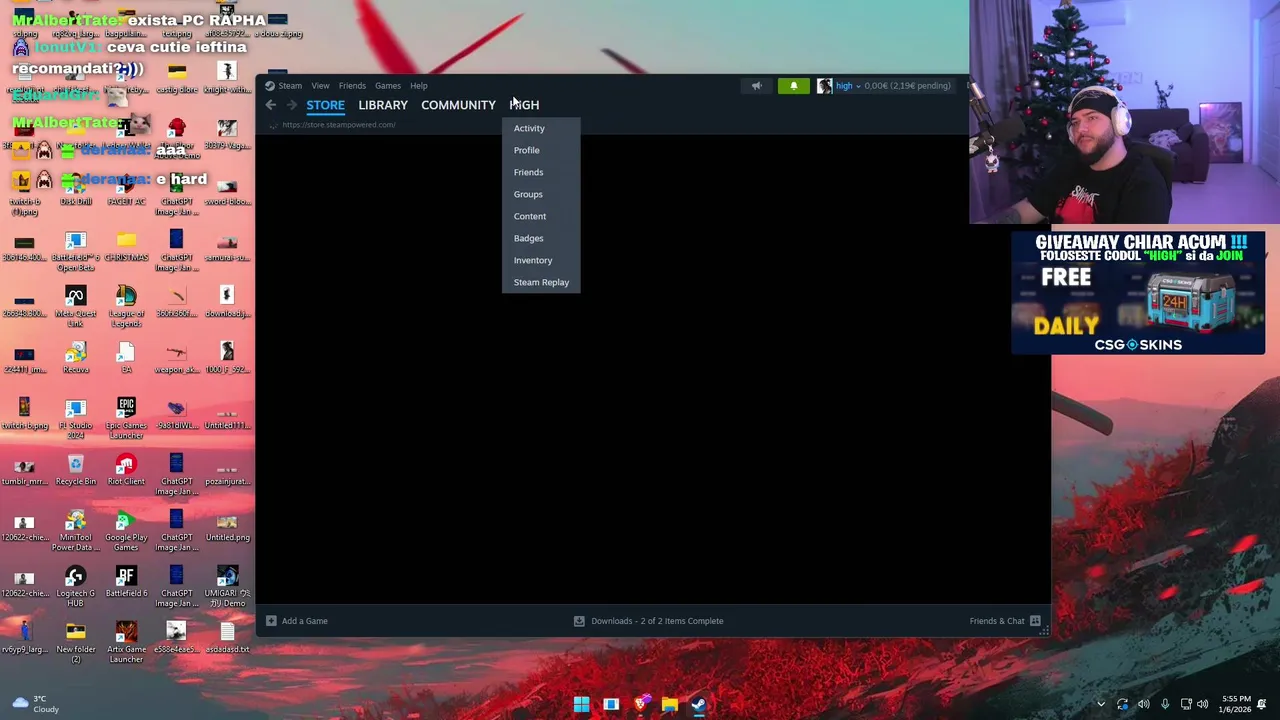Launch the FL Studio 2024 shortcut
The image size is (1280, 720).
(x=76, y=419)
